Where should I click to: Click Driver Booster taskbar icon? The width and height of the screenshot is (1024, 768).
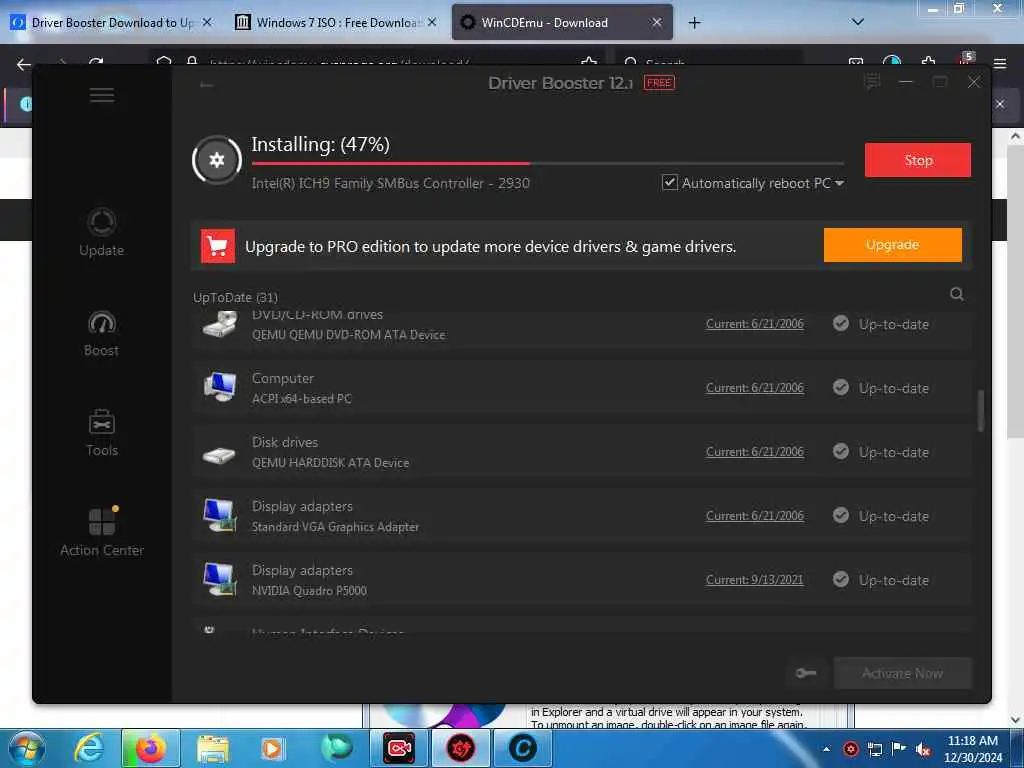[x=461, y=748]
